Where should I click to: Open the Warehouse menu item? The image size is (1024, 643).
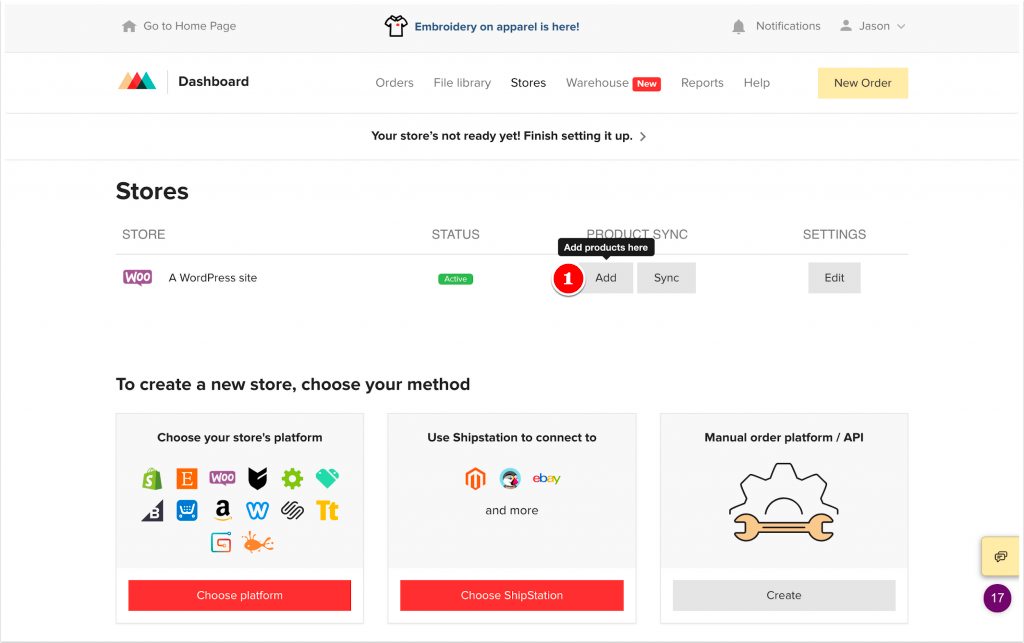tap(597, 83)
